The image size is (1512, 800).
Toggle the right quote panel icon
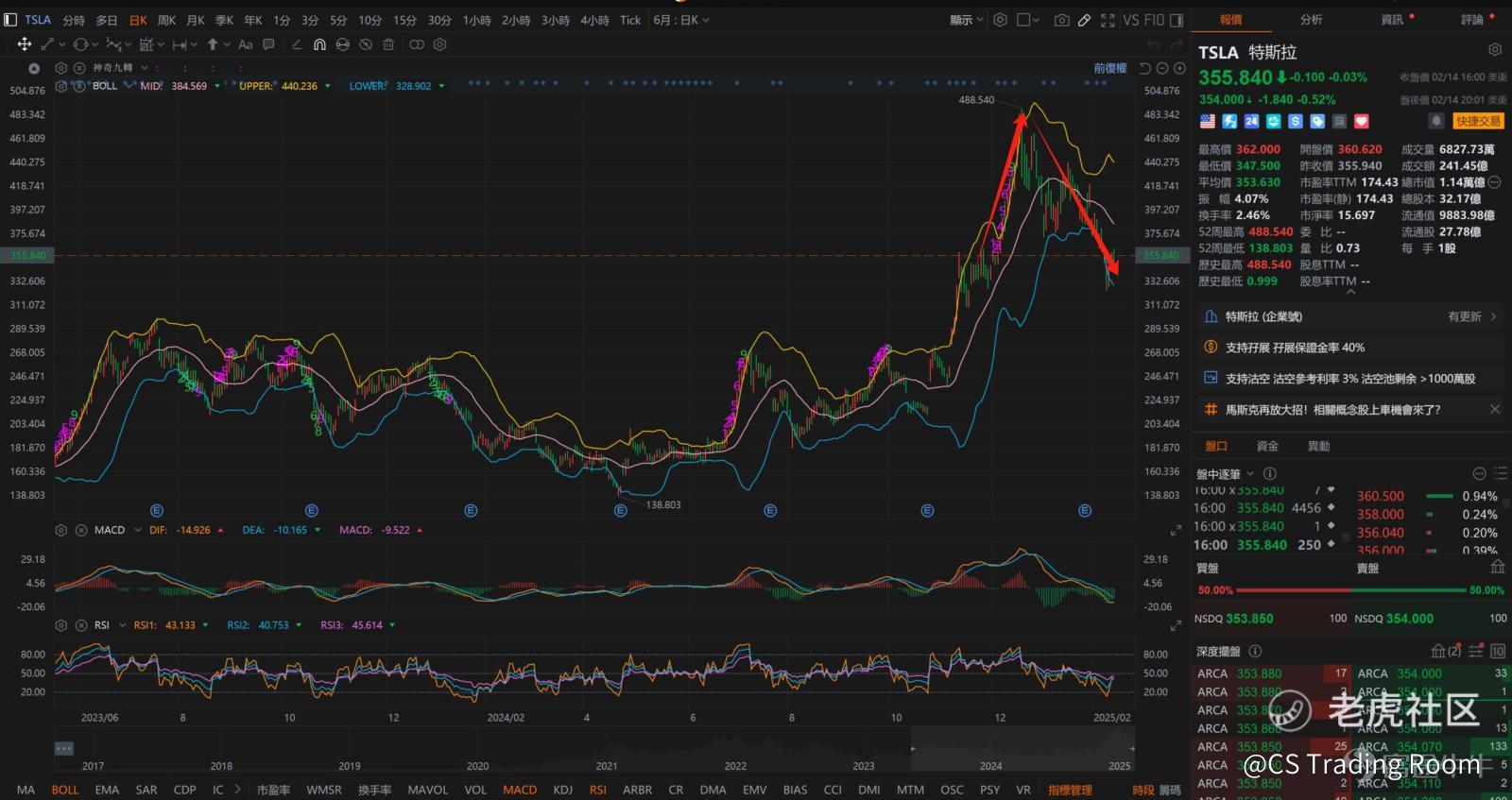click(x=1177, y=20)
